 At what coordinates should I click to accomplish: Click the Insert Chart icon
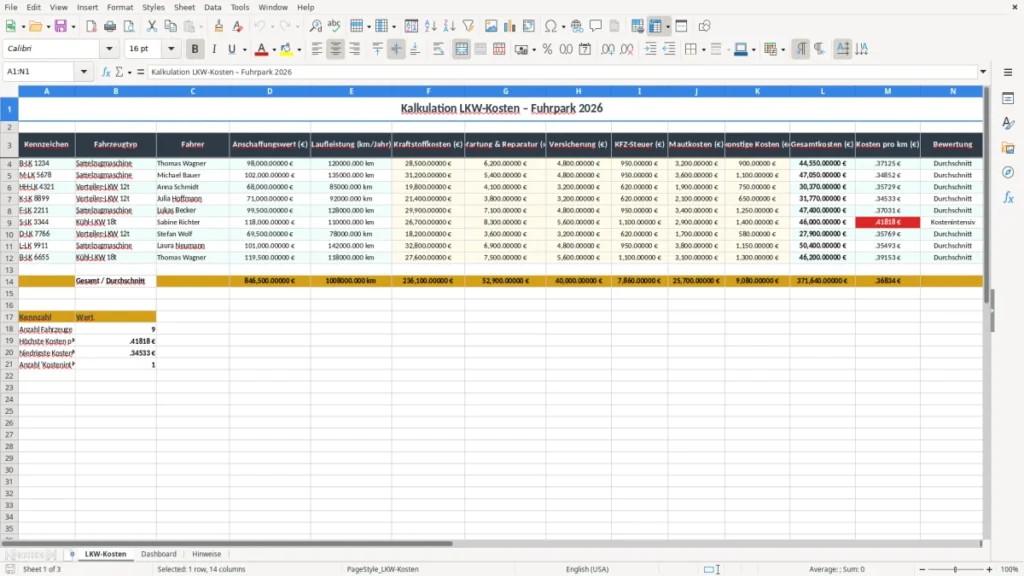click(x=509, y=26)
